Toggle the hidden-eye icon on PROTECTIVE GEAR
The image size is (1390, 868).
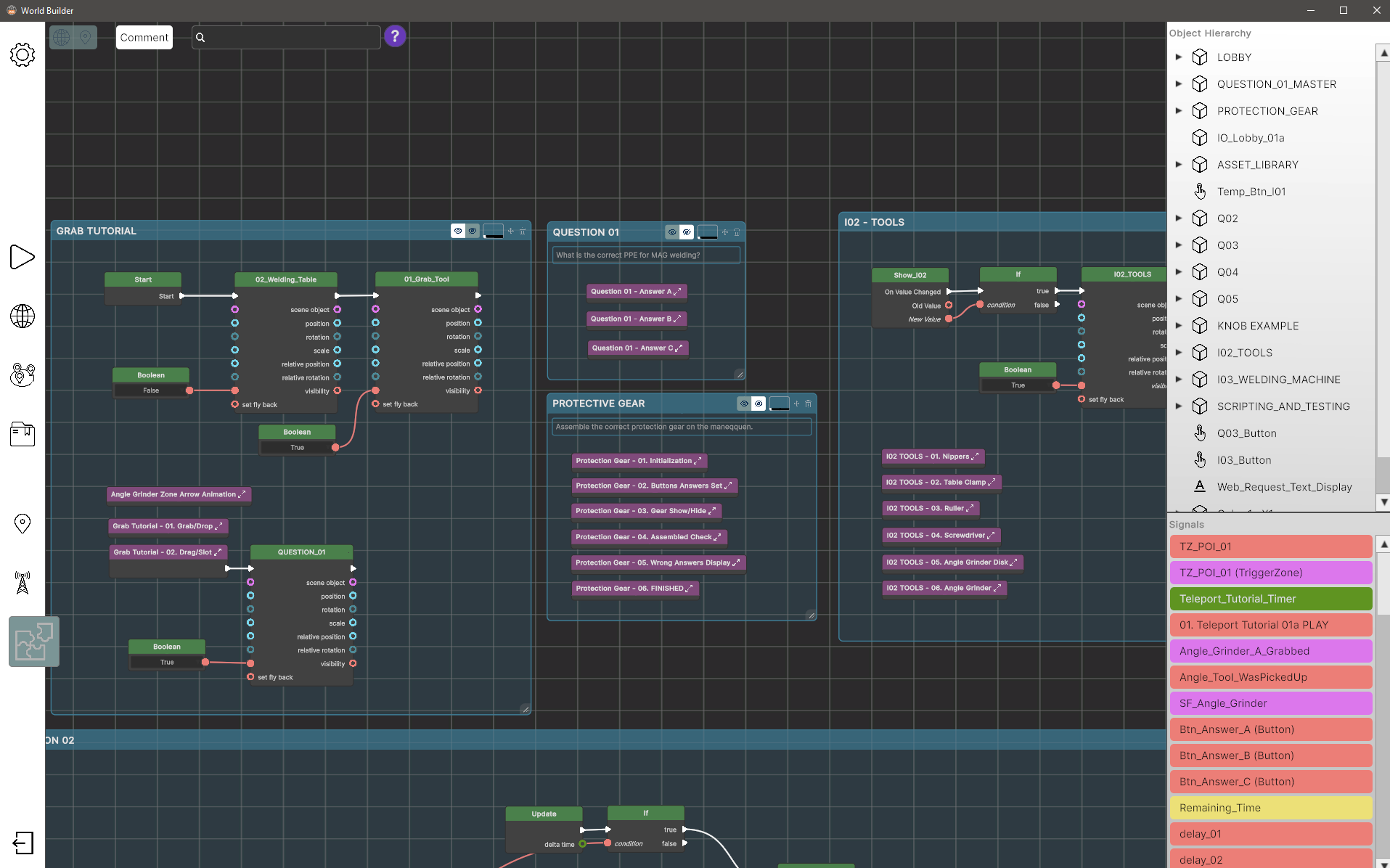click(759, 403)
